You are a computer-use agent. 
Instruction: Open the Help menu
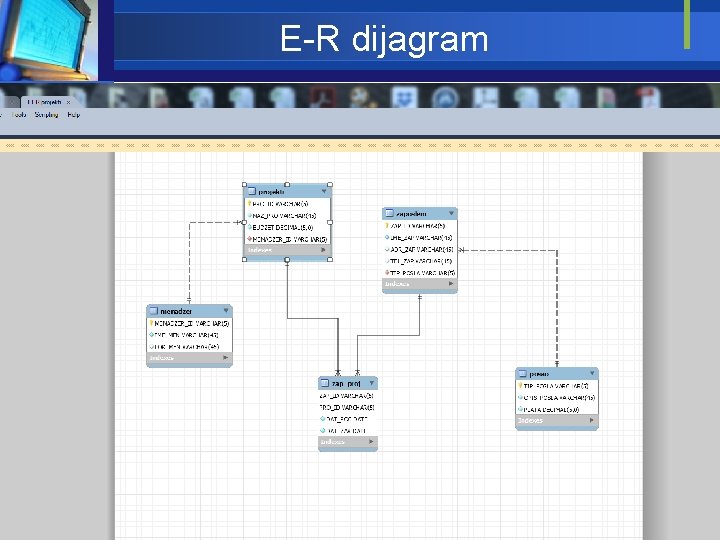(73, 115)
